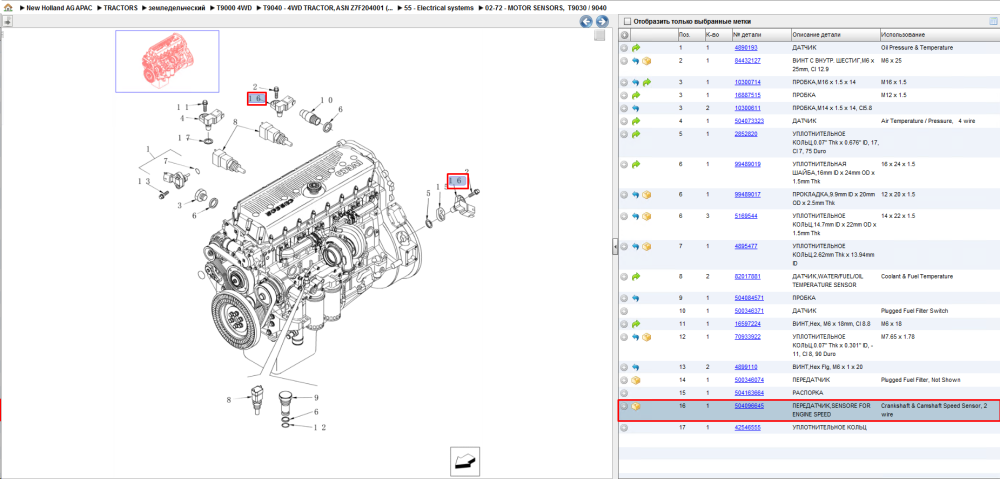The width and height of the screenshot is (1000, 479).
Task: Open the 02-72 - MOTOR SENSORS breadcrumb
Action: pyautogui.click(x=545, y=8)
